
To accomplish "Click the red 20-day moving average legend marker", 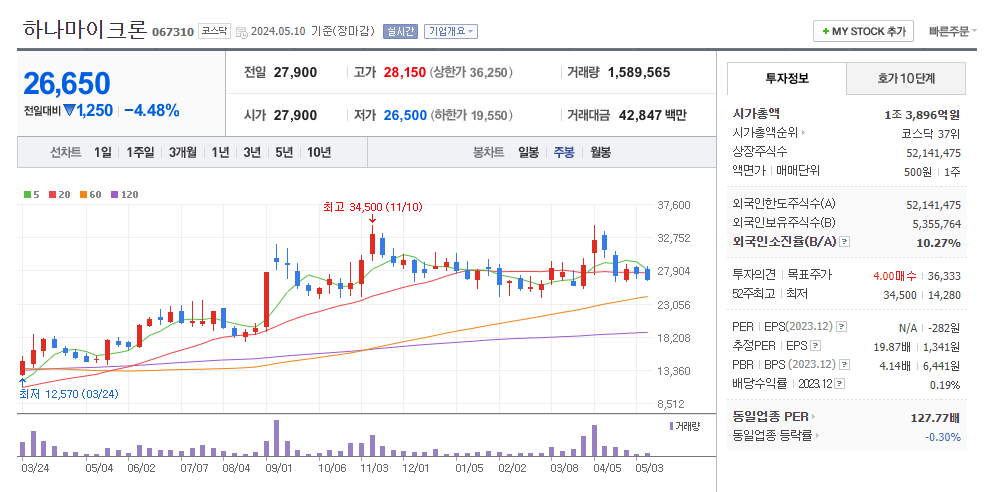I will tap(52, 195).
